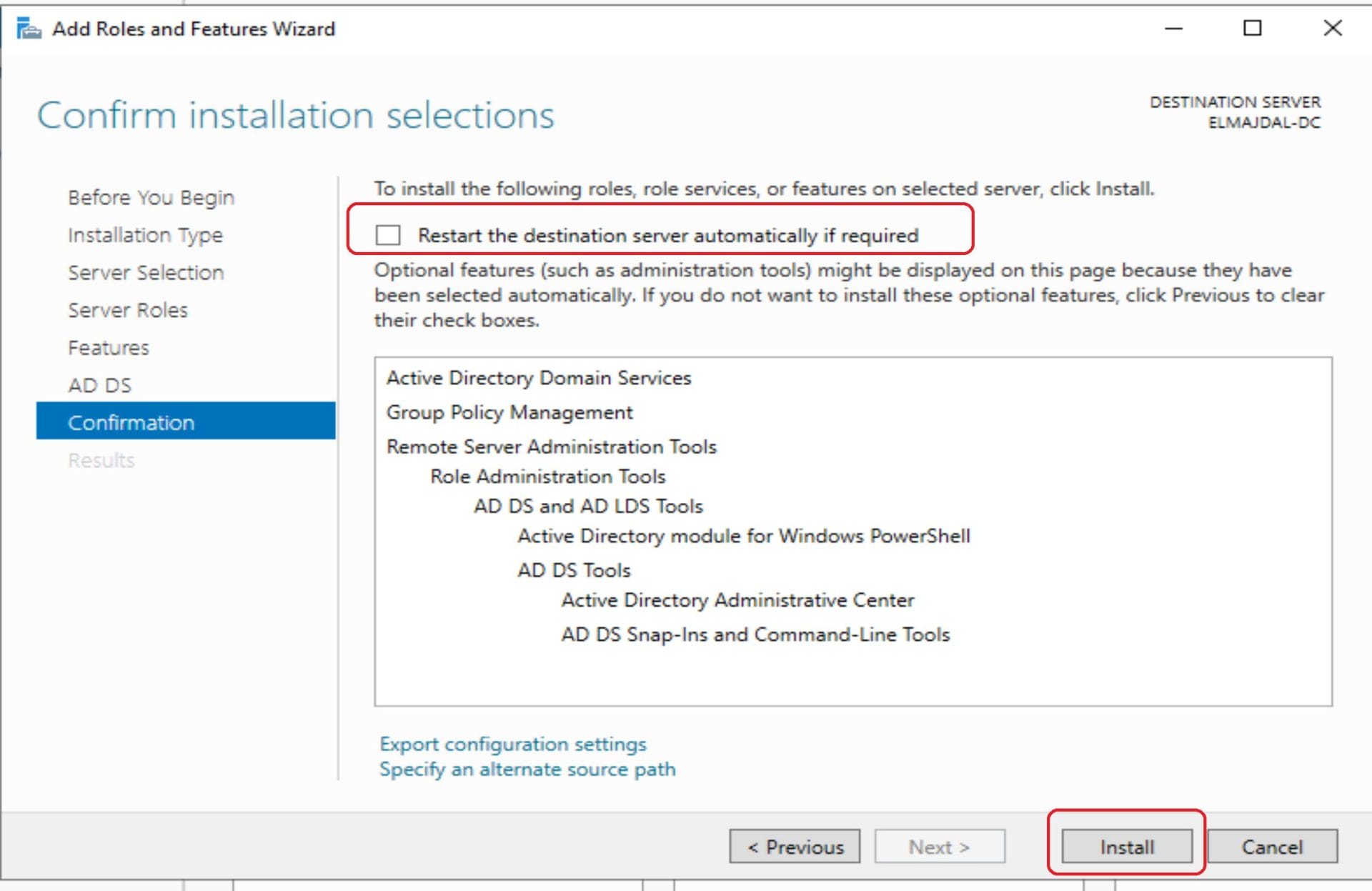1372x891 pixels.
Task: Click the Add Roles and Features Wizard title bar icon
Action: (29, 29)
